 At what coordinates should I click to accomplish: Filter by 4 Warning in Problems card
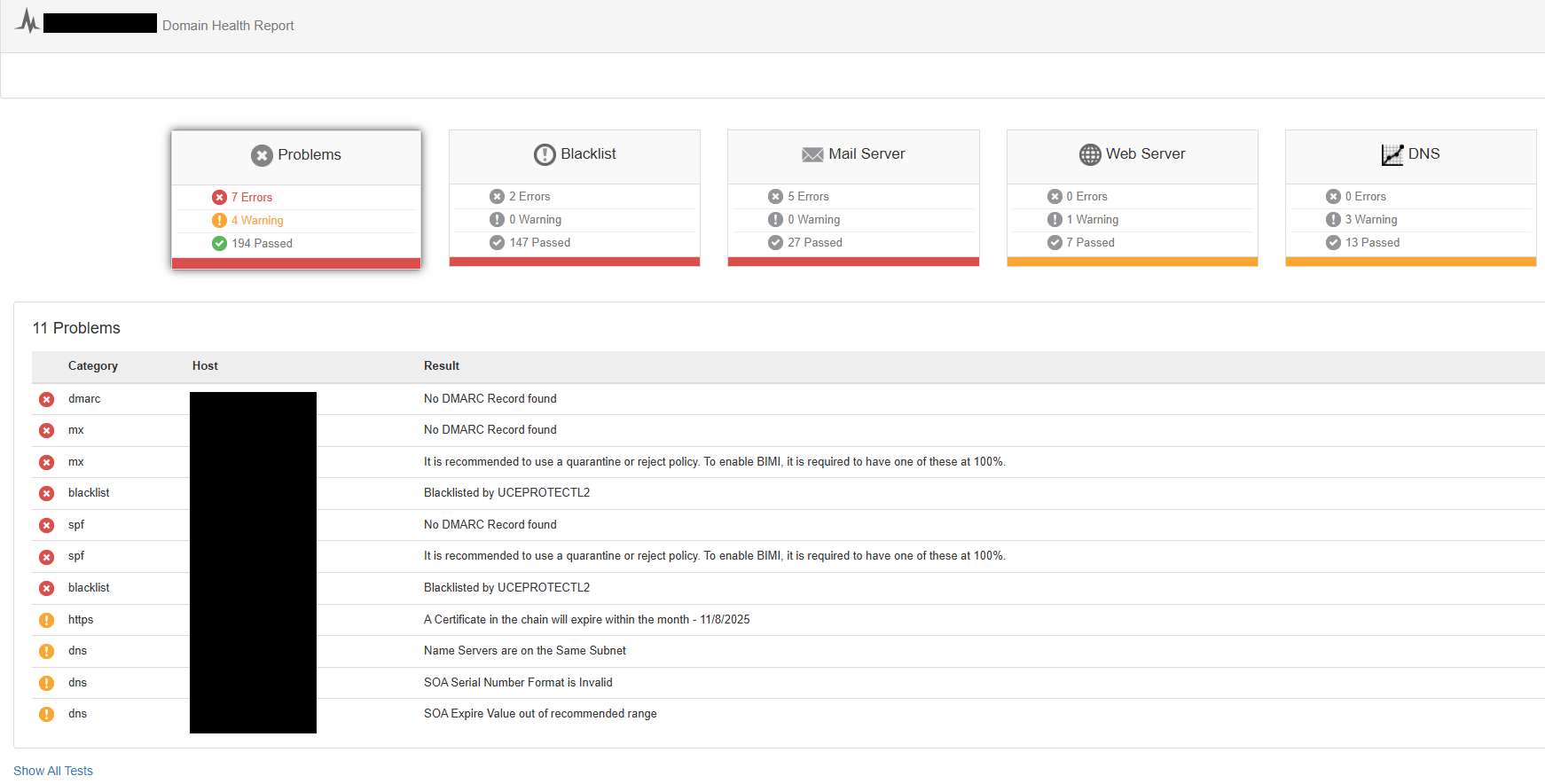pyautogui.click(x=256, y=220)
